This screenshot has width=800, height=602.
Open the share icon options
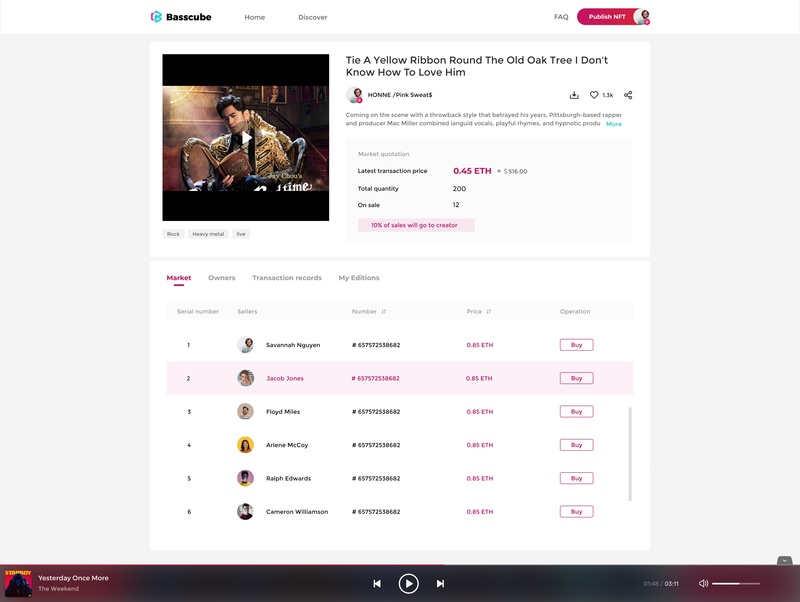click(628, 95)
